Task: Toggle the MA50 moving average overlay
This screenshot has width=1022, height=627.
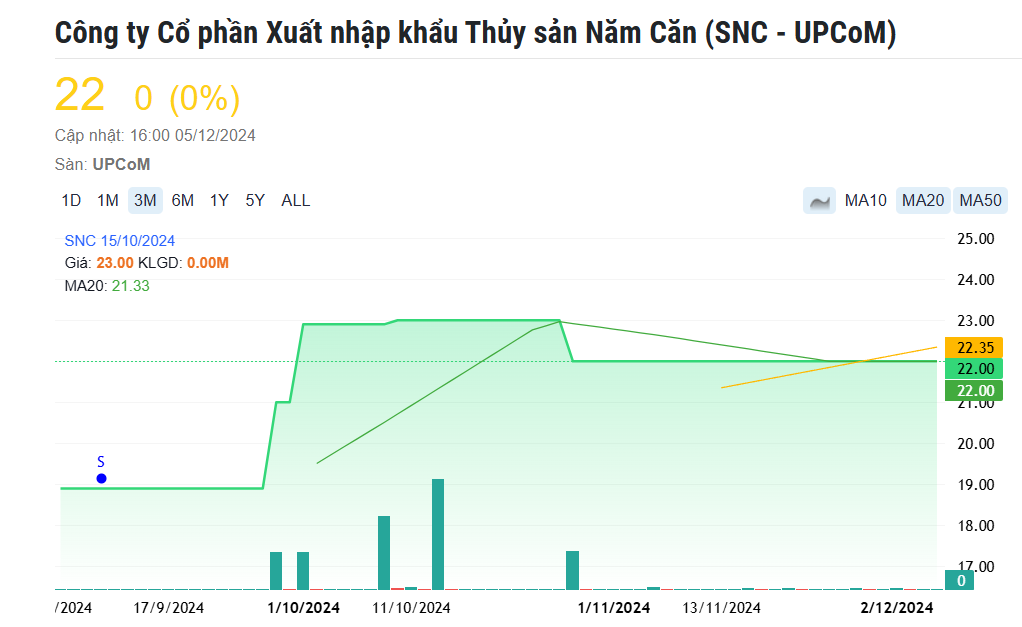Action: (x=979, y=200)
